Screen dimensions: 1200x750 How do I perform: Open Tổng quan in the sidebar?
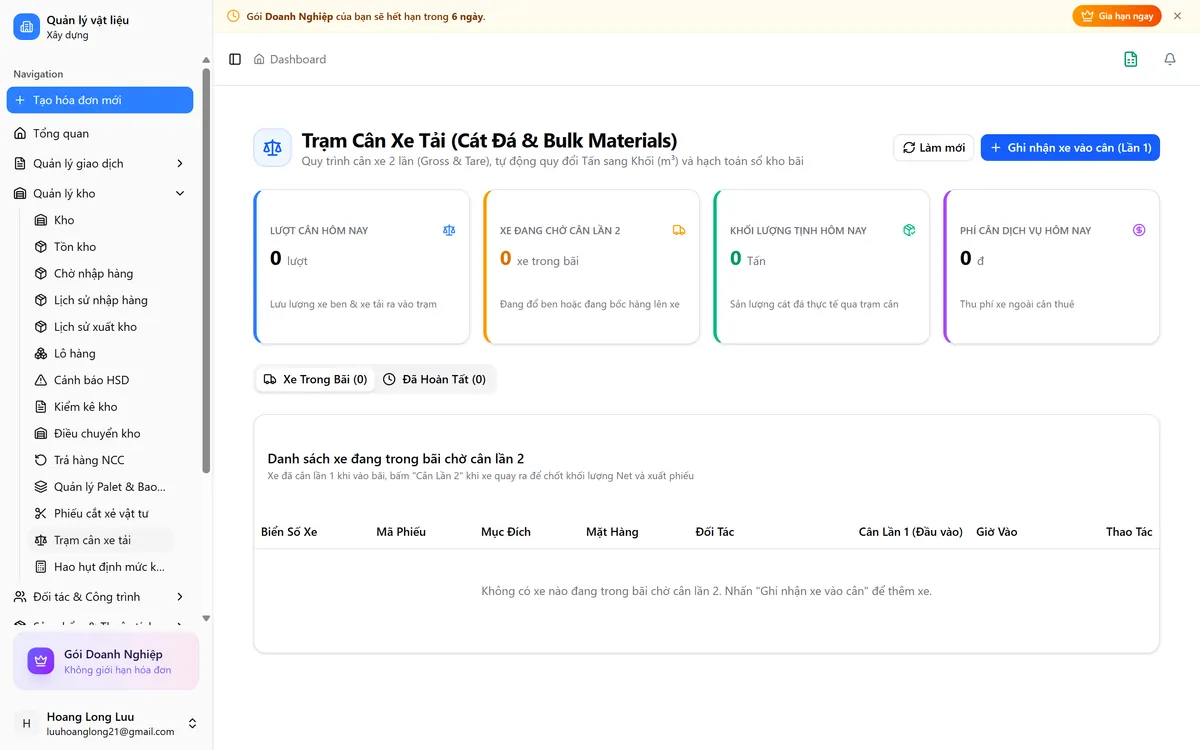[x=100, y=133]
